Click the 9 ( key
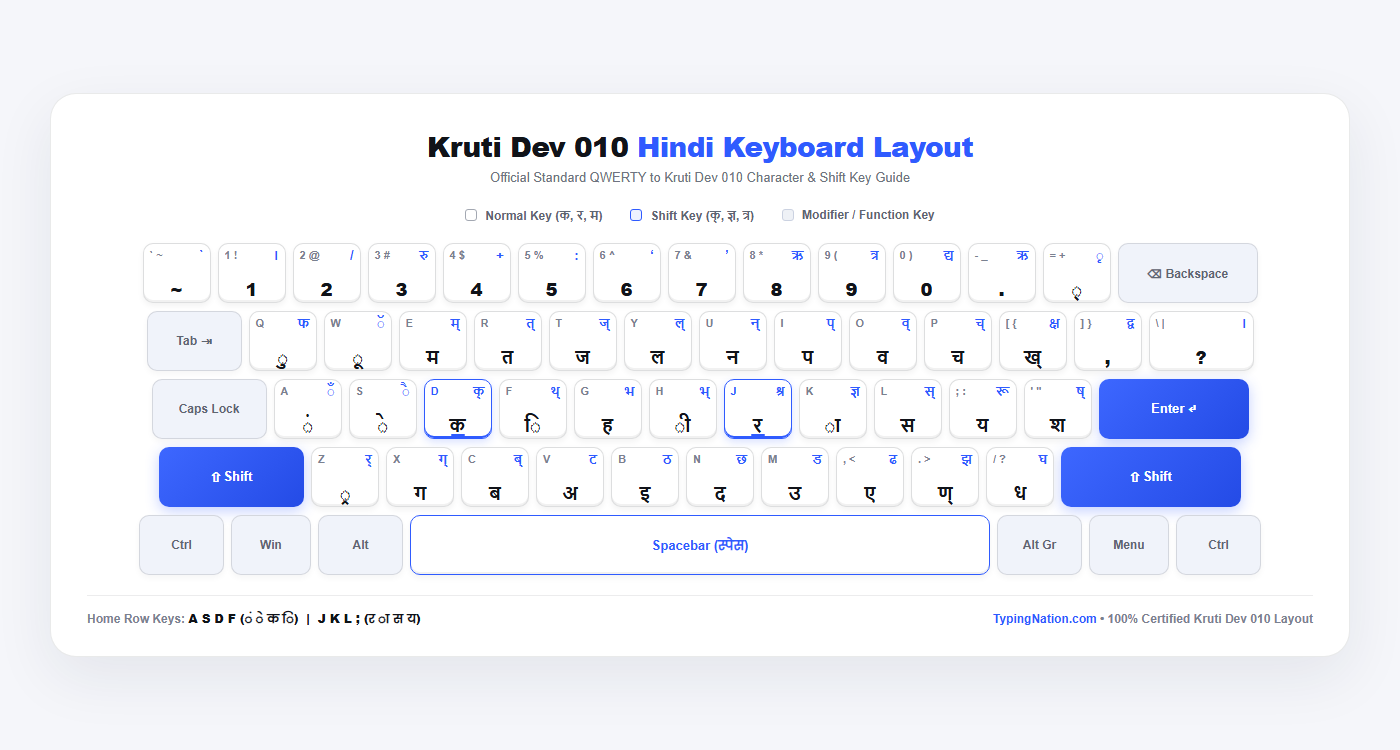The height and width of the screenshot is (750, 1400). pyautogui.click(x=851, y=273)
